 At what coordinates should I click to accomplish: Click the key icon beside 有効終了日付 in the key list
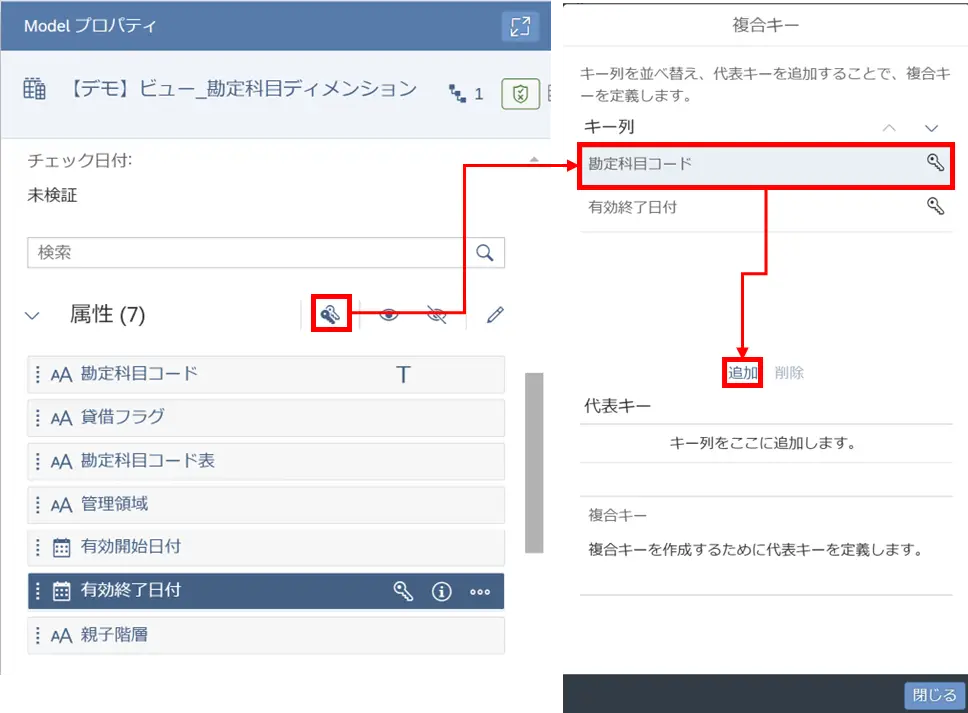tap(935, 206)
